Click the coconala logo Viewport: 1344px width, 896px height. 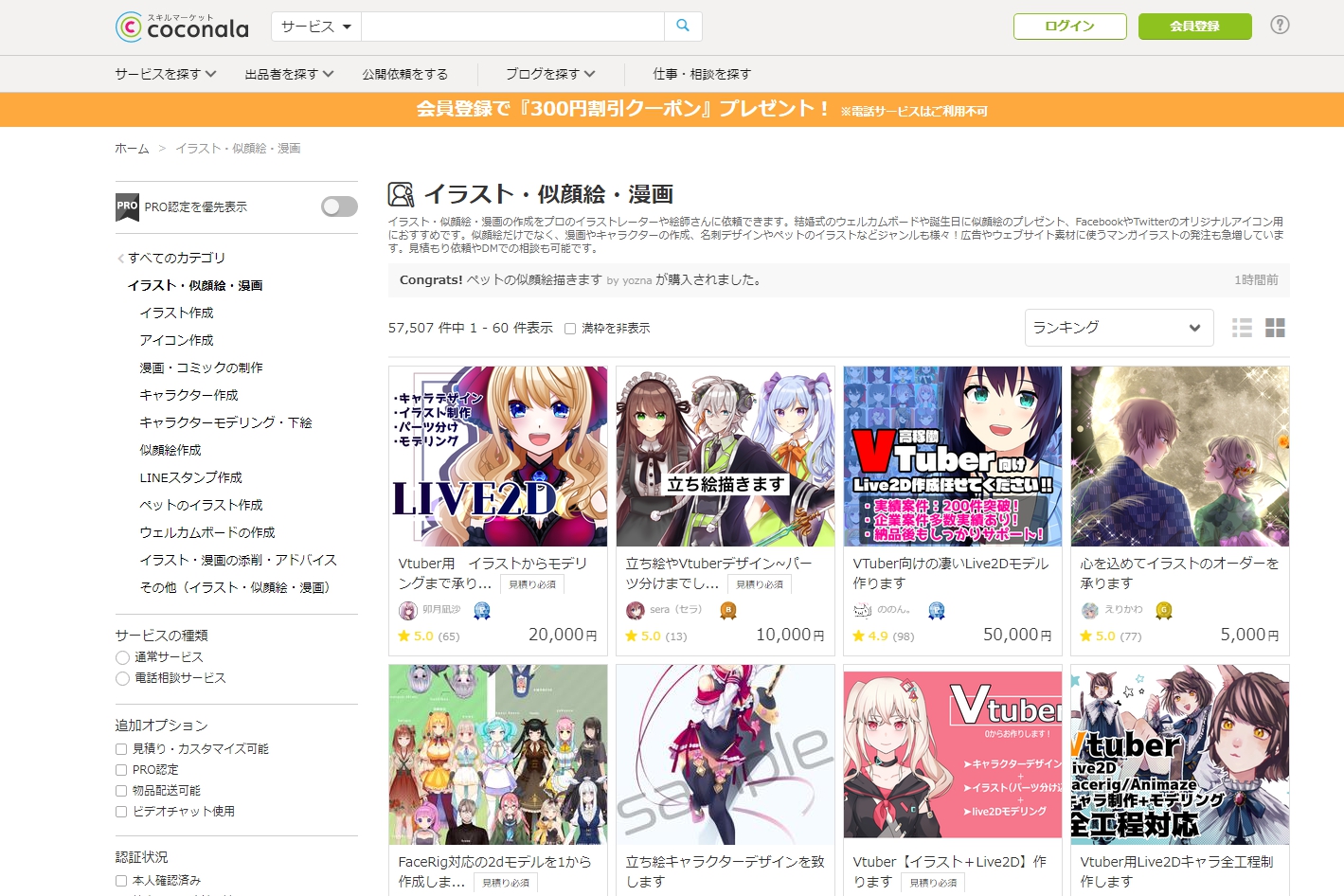point(183,27)
